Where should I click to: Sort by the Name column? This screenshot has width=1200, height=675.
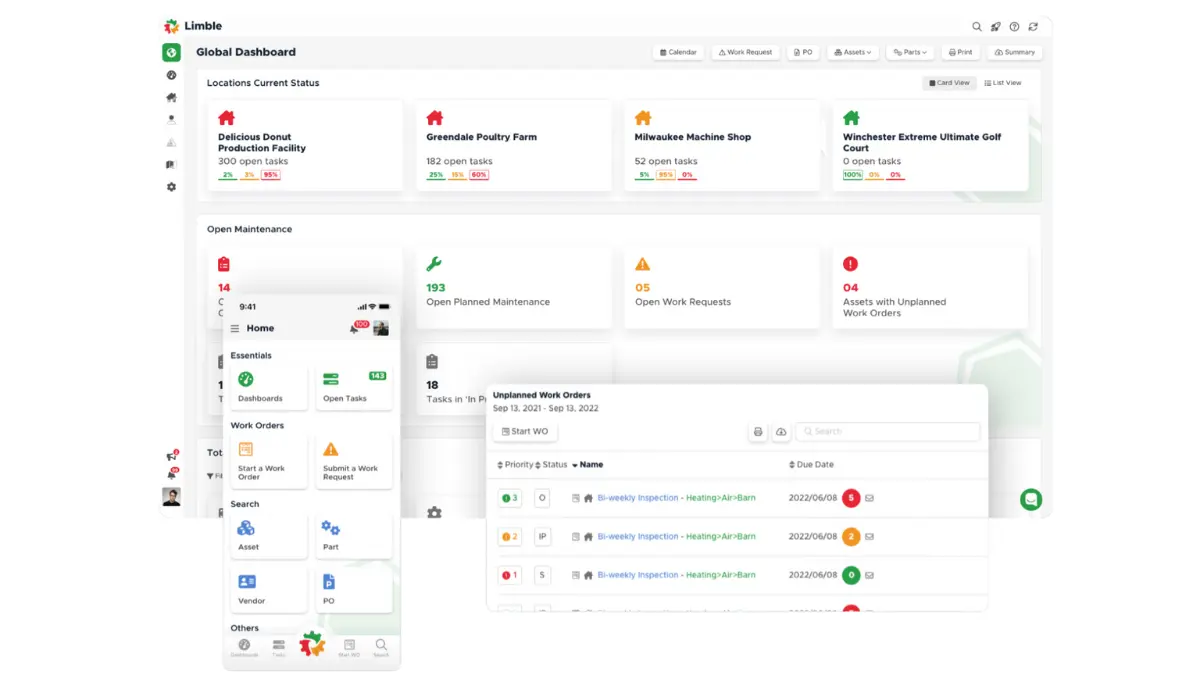click(588, 465)
